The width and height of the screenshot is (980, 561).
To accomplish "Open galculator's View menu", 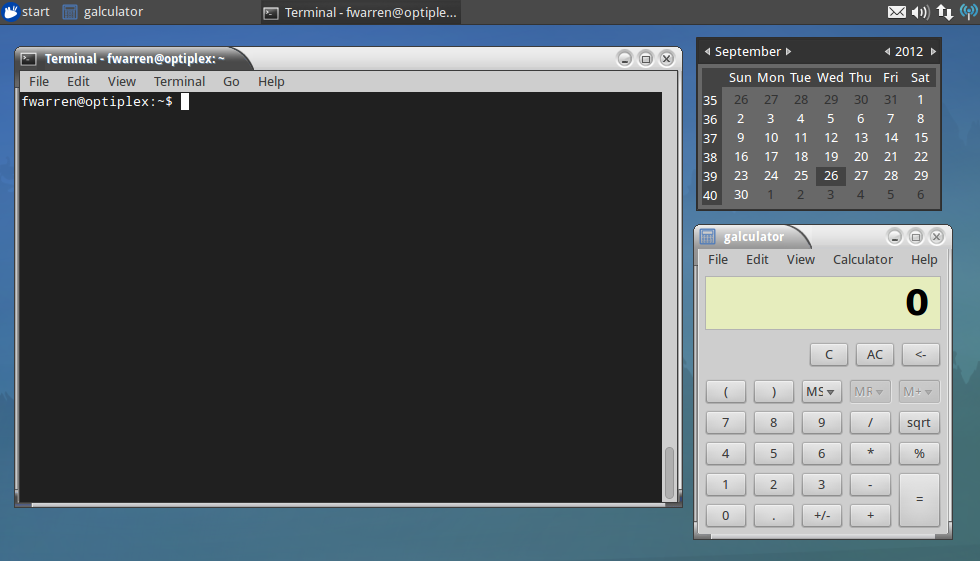I will (x=801, y=259).
